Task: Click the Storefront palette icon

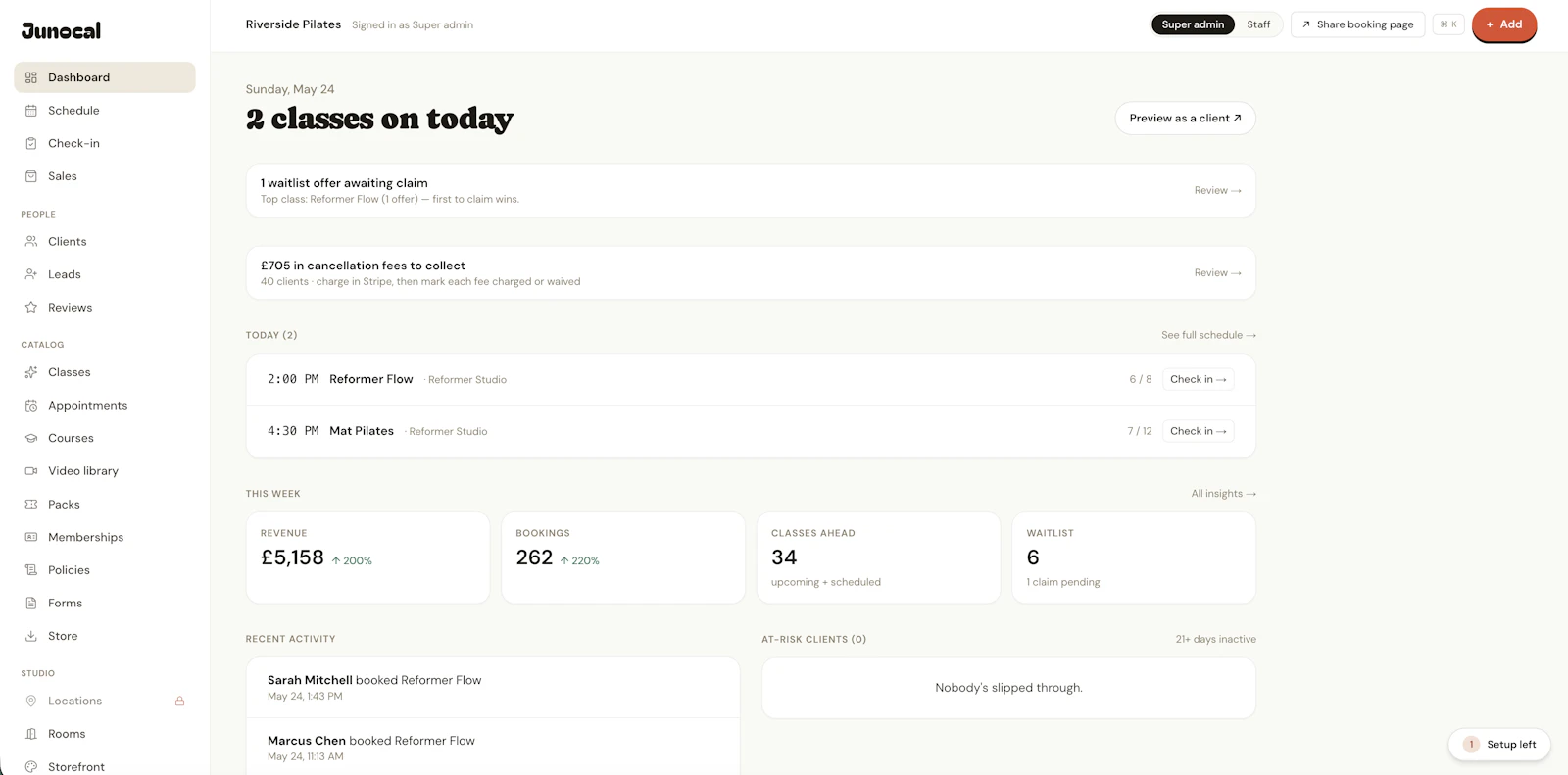Action: coord(31,767)
